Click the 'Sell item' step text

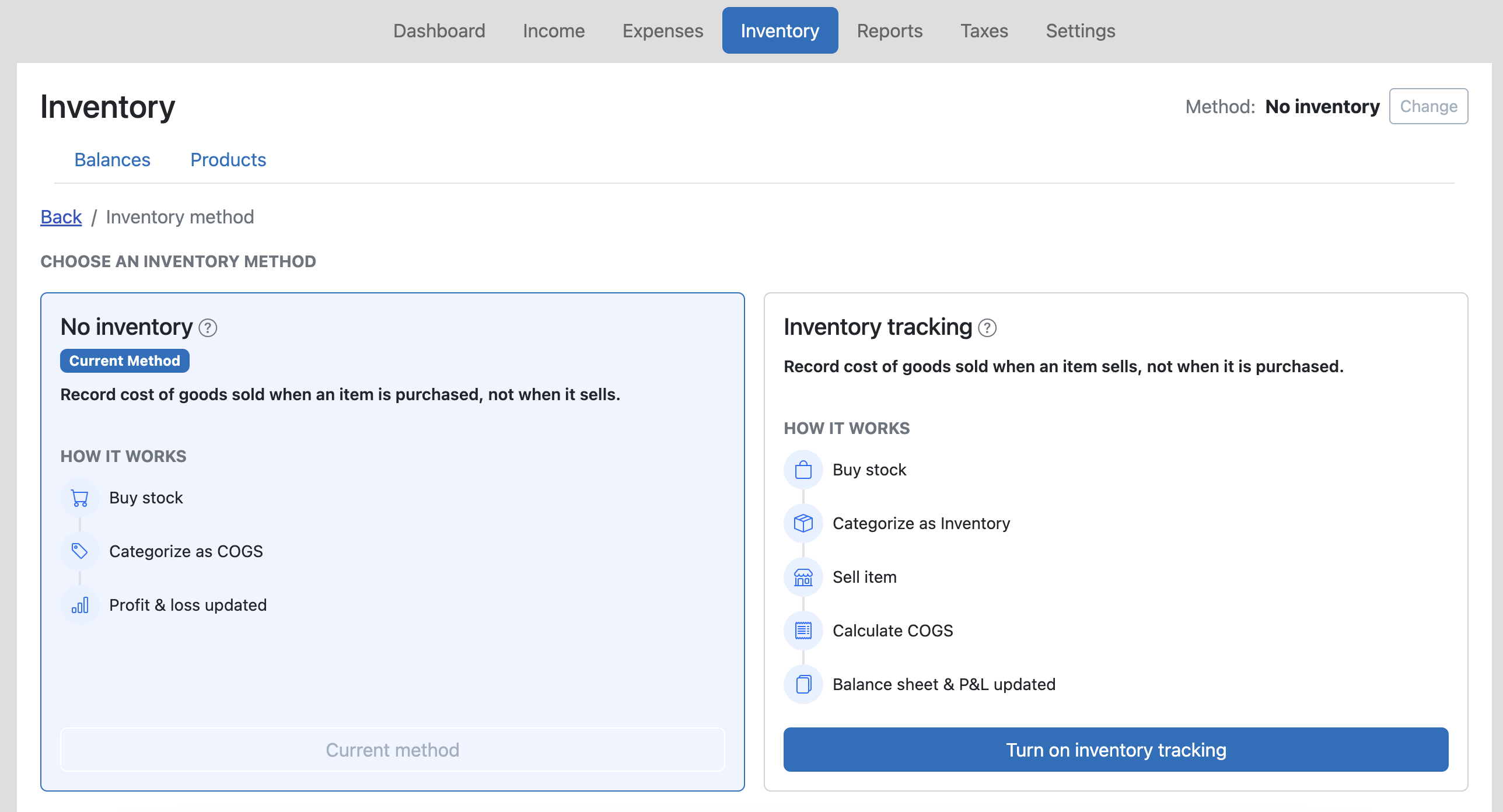865,577
